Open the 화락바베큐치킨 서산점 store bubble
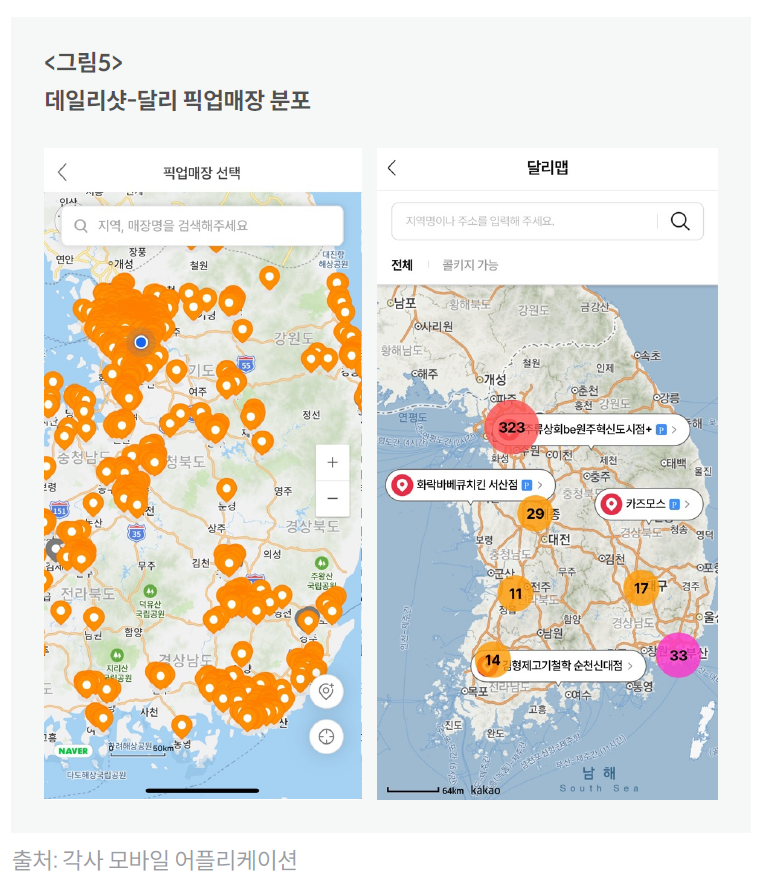This screenshot has width=766, height=880. tap(470, 485)
